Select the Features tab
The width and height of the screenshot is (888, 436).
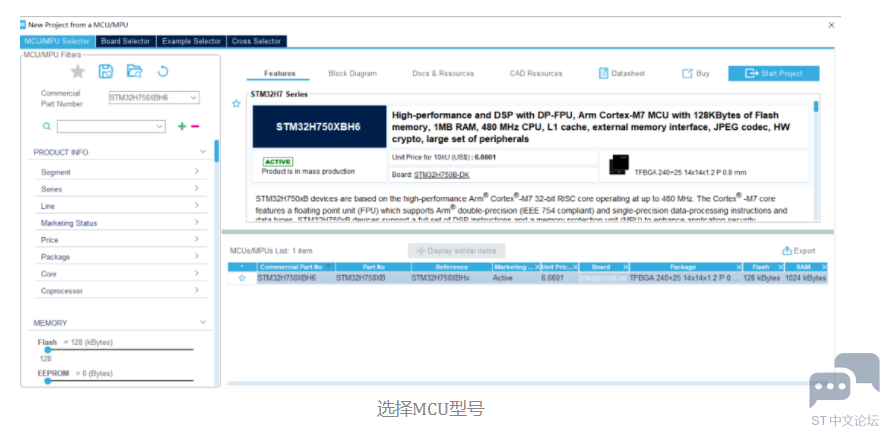[280, 74]
